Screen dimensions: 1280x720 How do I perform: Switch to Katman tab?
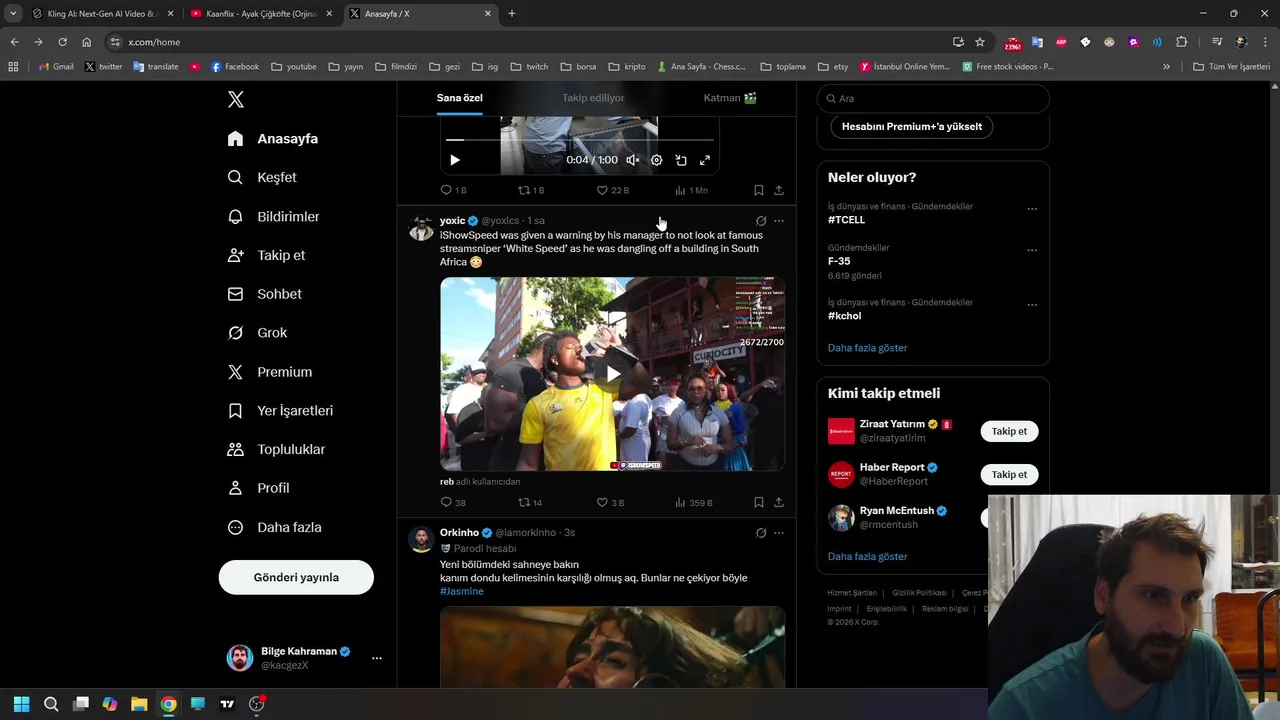pyautogui.click(x=730, y=98)
